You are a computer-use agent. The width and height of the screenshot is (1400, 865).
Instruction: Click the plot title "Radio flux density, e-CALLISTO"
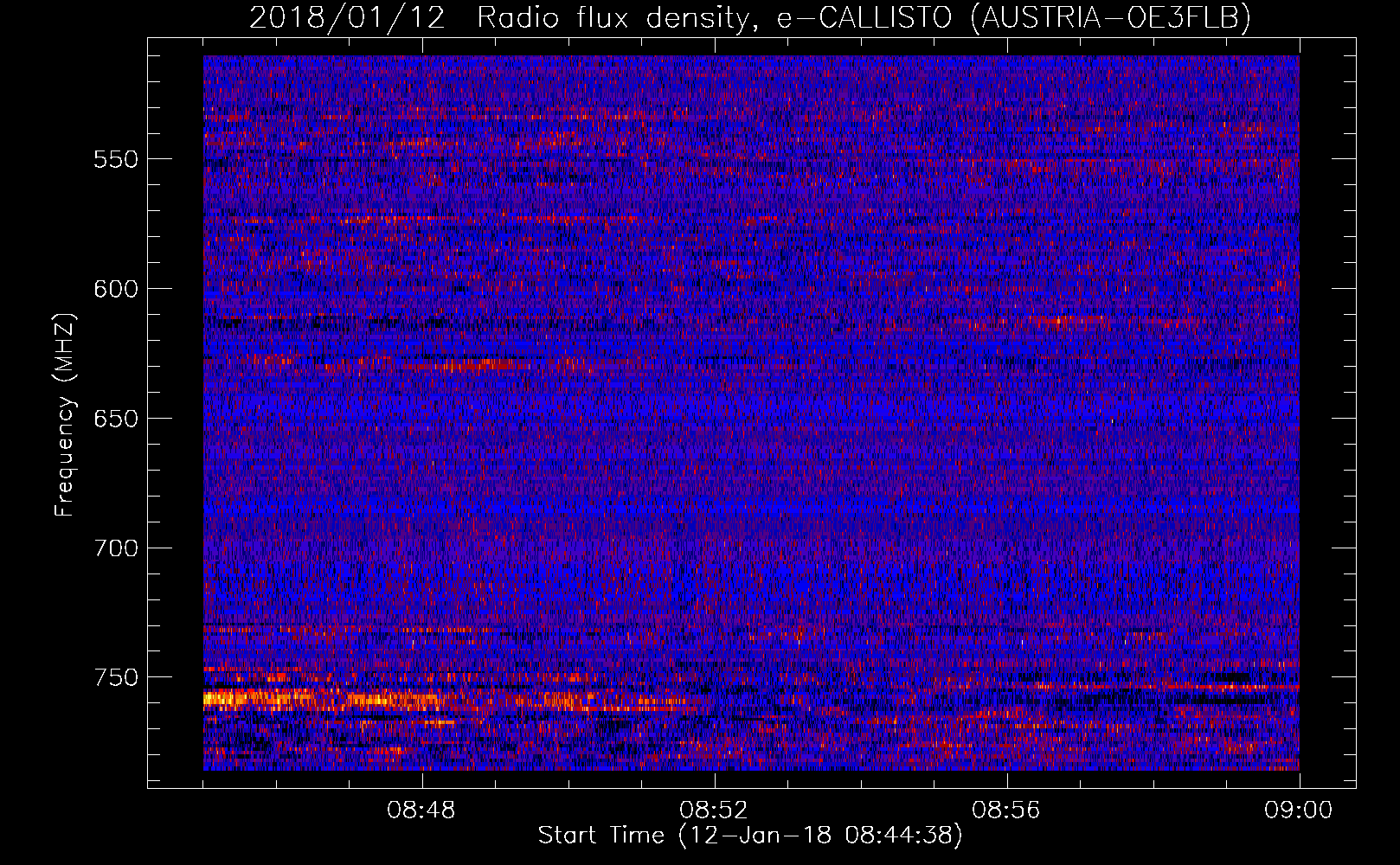(x=715, y=18)
